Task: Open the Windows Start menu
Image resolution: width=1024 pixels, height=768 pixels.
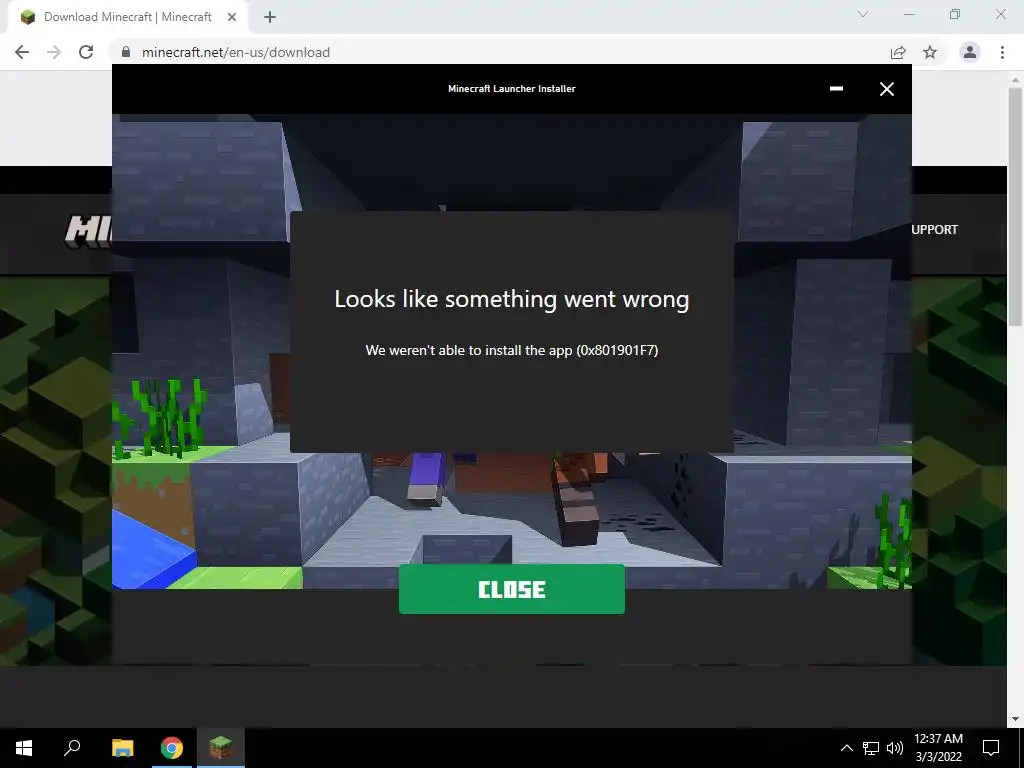Action: [24, 748]
